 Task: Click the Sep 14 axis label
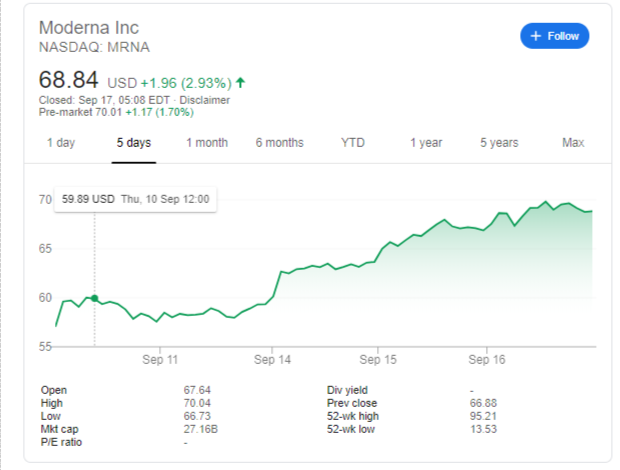[x=272, y=360]
